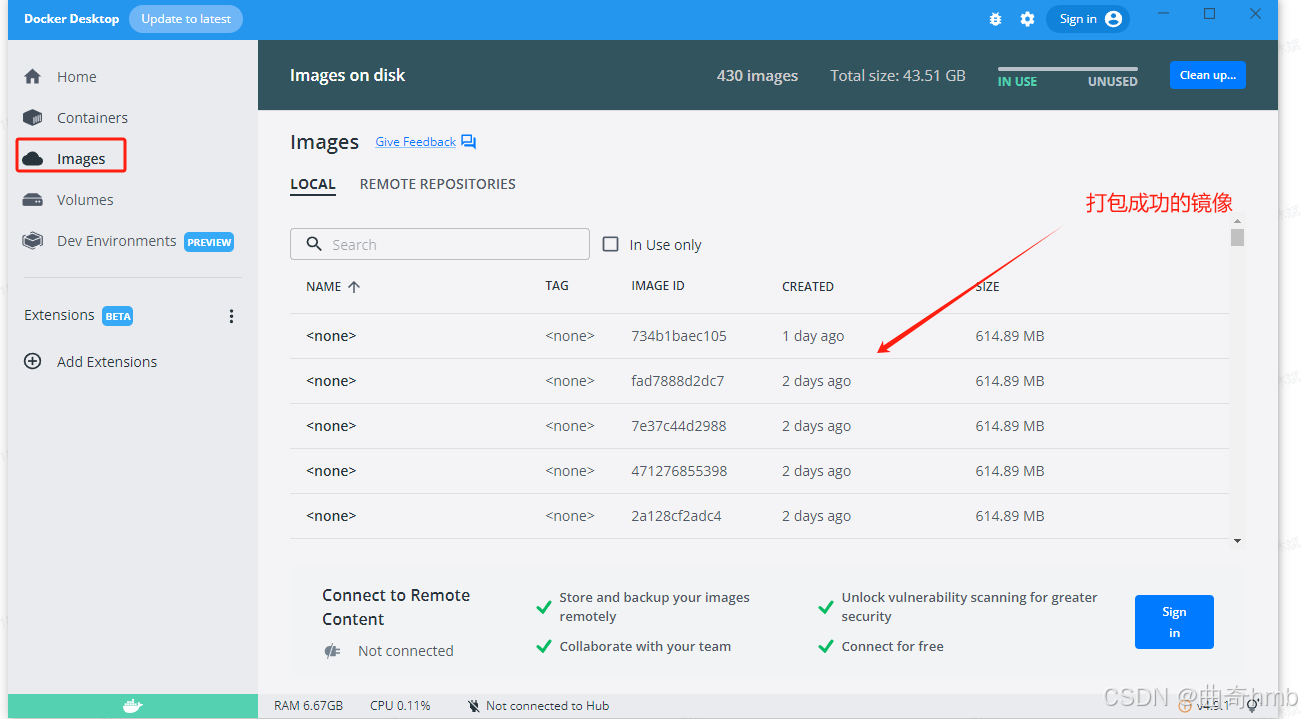Image resolution: width=1302 pixels, height=719 pixels.
Task: Click the Give Feedback chat icon
Action: 468,142
